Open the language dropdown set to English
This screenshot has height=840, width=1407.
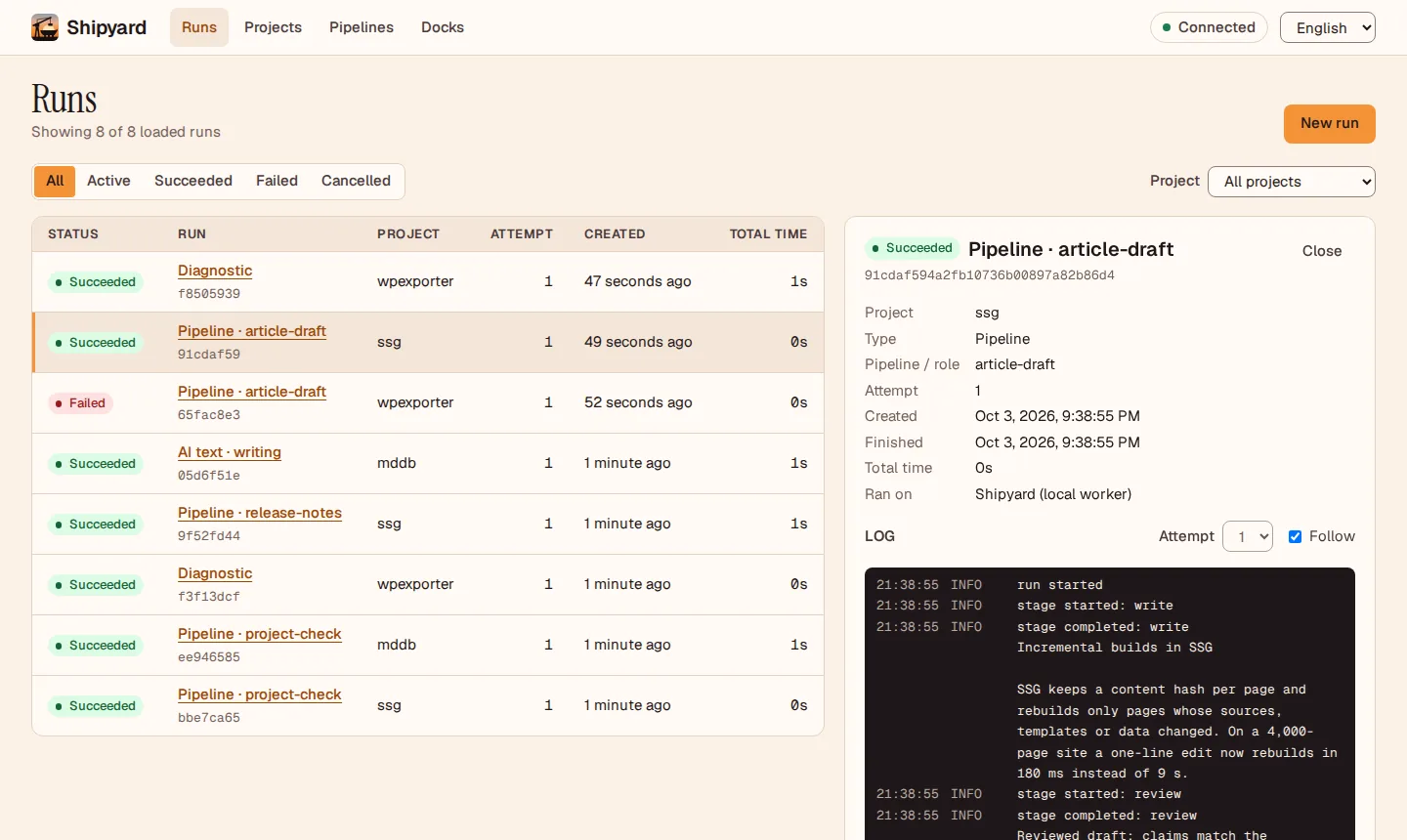1328,27
